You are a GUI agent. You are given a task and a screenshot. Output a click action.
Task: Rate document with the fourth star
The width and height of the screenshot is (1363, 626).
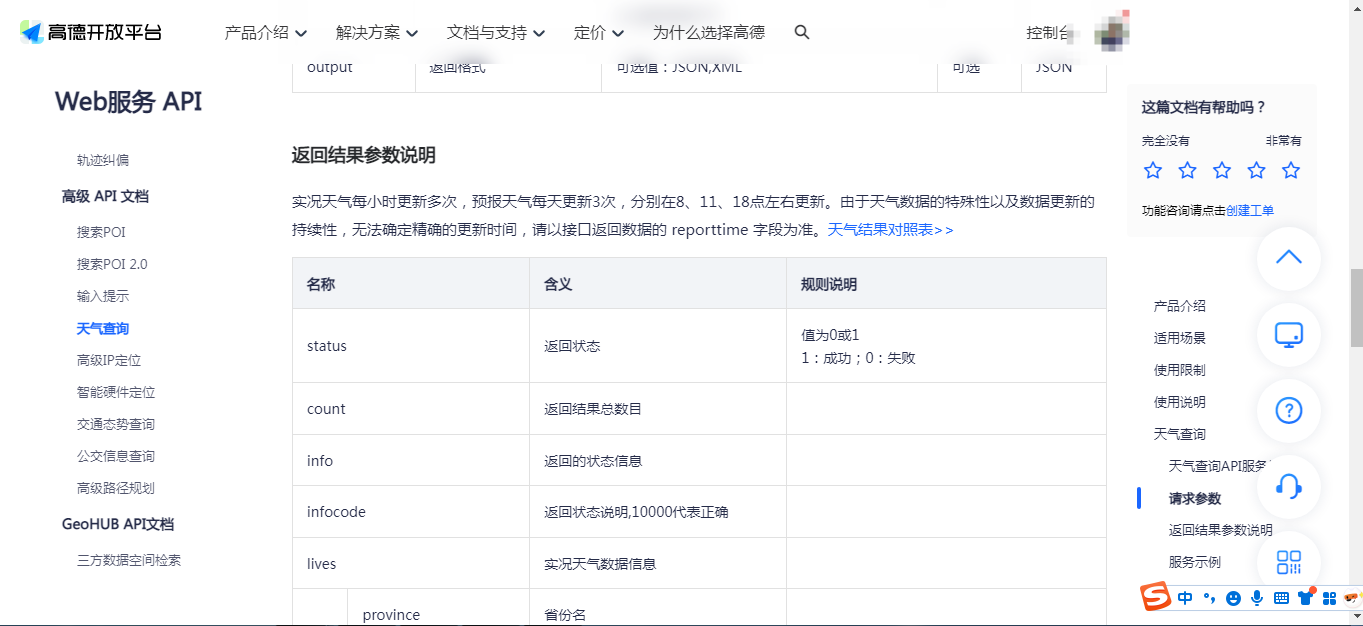[x=1256, y=170]
